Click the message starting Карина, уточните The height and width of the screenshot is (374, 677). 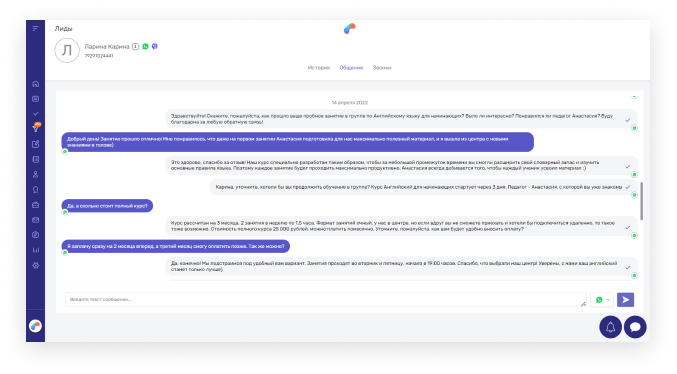pyautogui.click(x=424, y=187)
